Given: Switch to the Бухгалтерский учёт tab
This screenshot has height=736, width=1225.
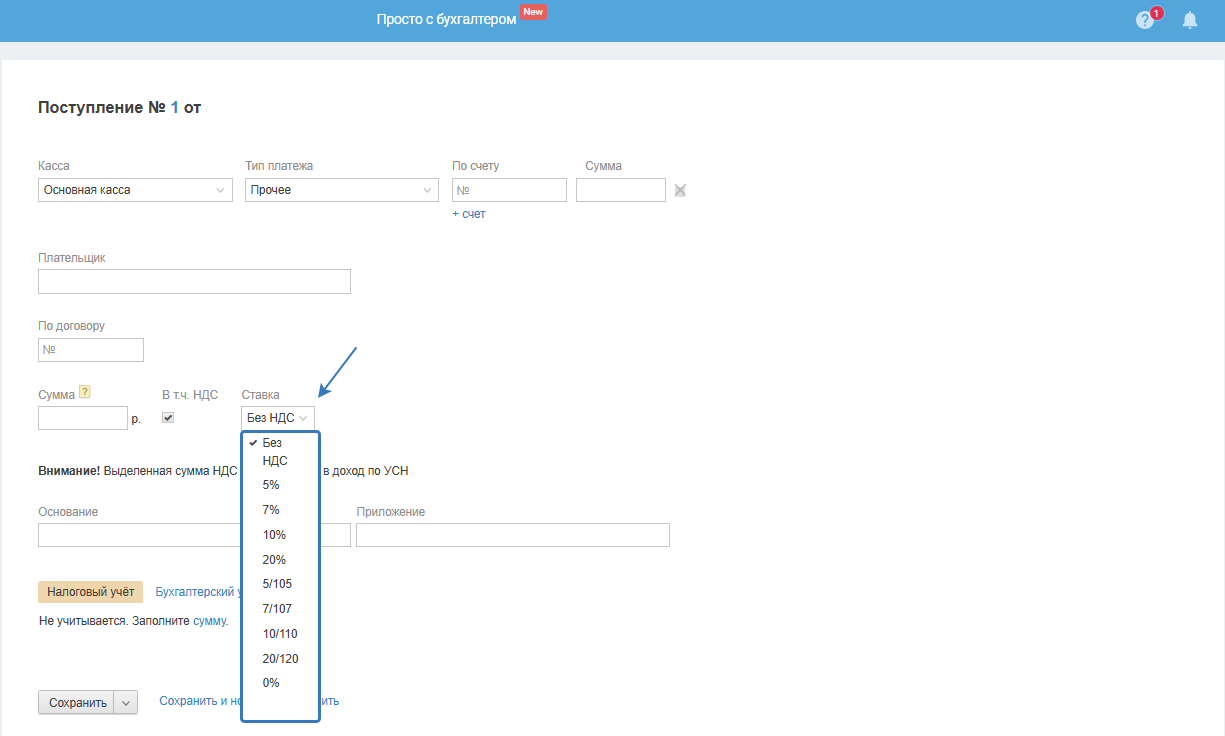Looking at the screenshot, I should pos(196,592).
